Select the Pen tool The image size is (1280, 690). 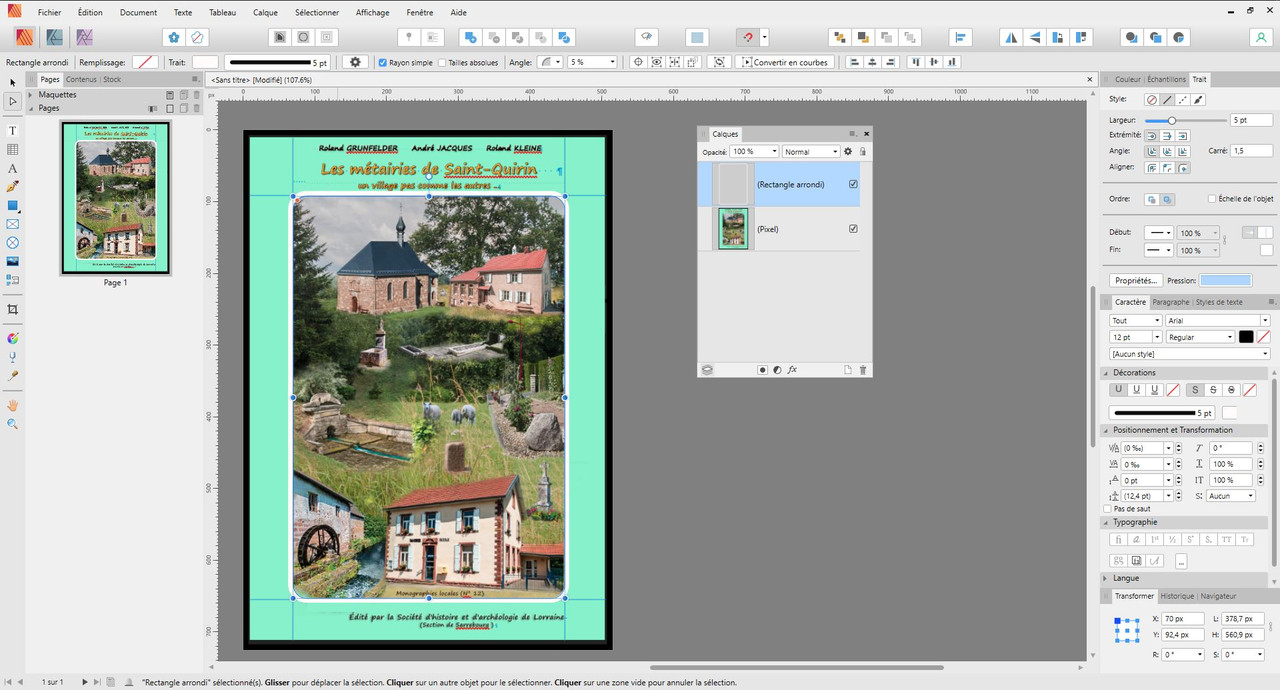coord(13,187)
